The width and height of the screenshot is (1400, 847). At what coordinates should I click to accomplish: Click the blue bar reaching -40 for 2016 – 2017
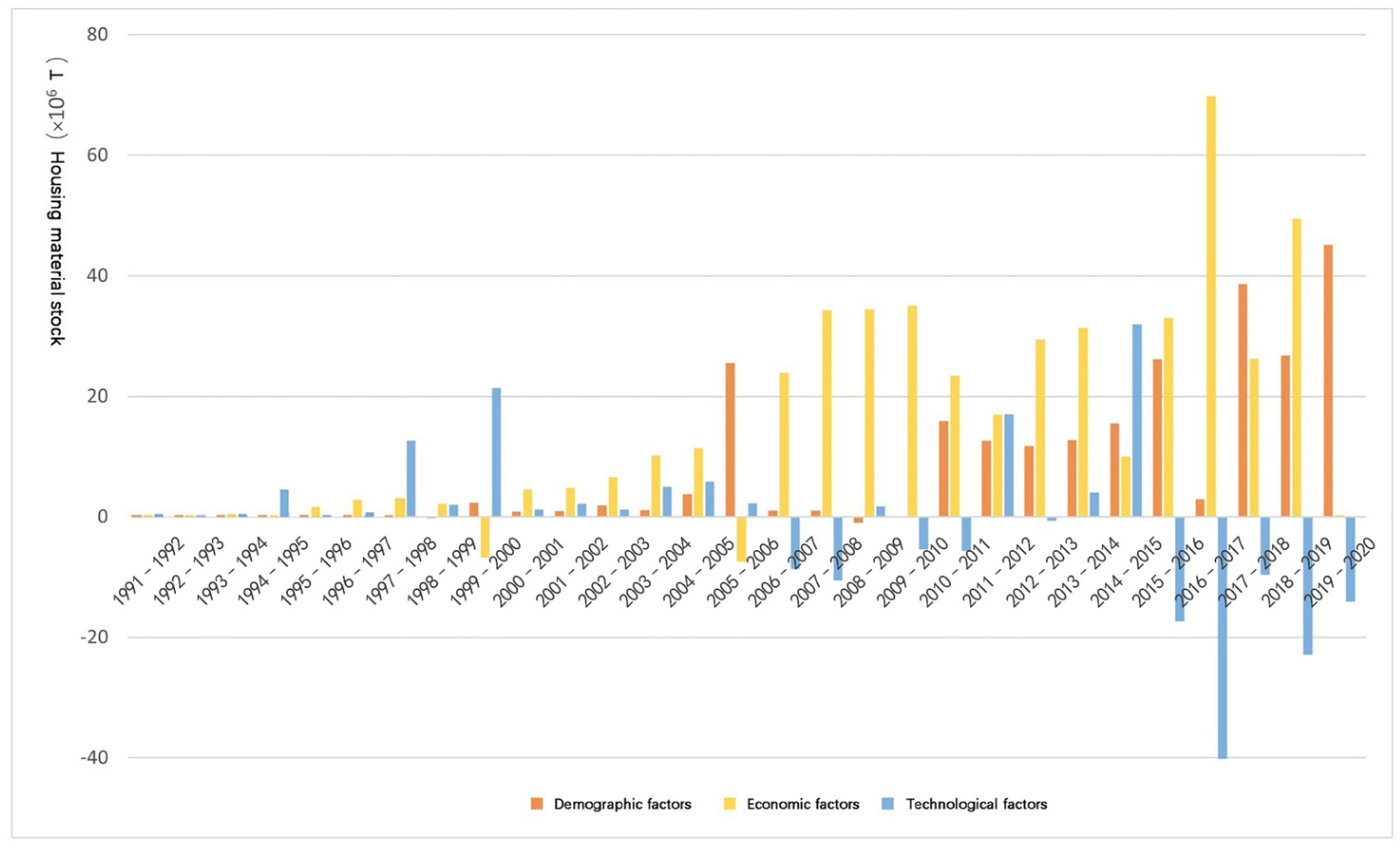1222,636
